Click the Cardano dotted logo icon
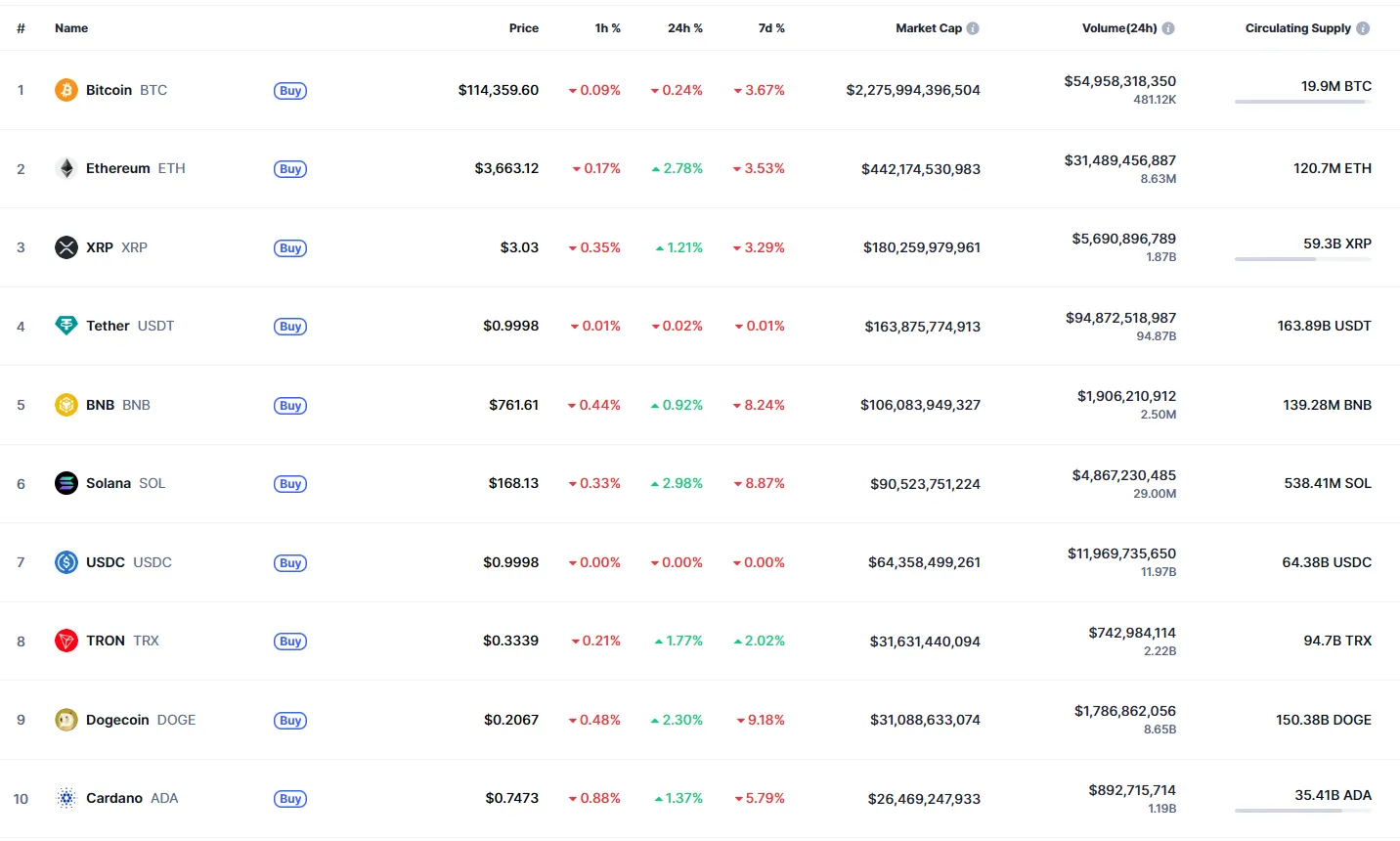Screen dimensions: 1400x841 66,798
